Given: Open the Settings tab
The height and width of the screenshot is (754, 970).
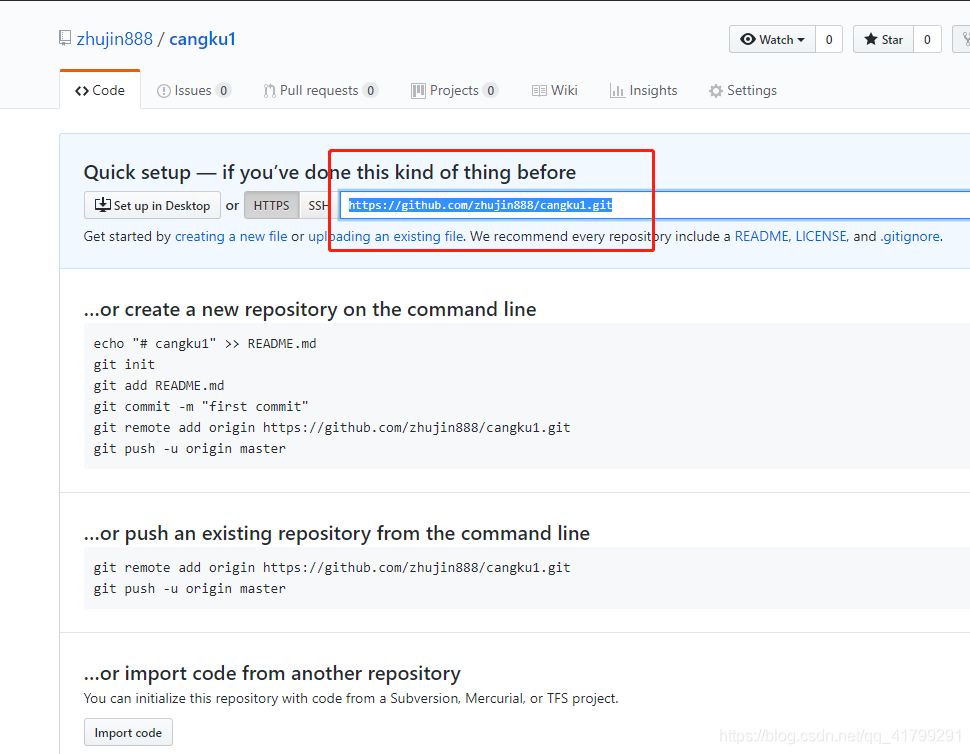Looking at the screenshot, I should click(742, 90).
